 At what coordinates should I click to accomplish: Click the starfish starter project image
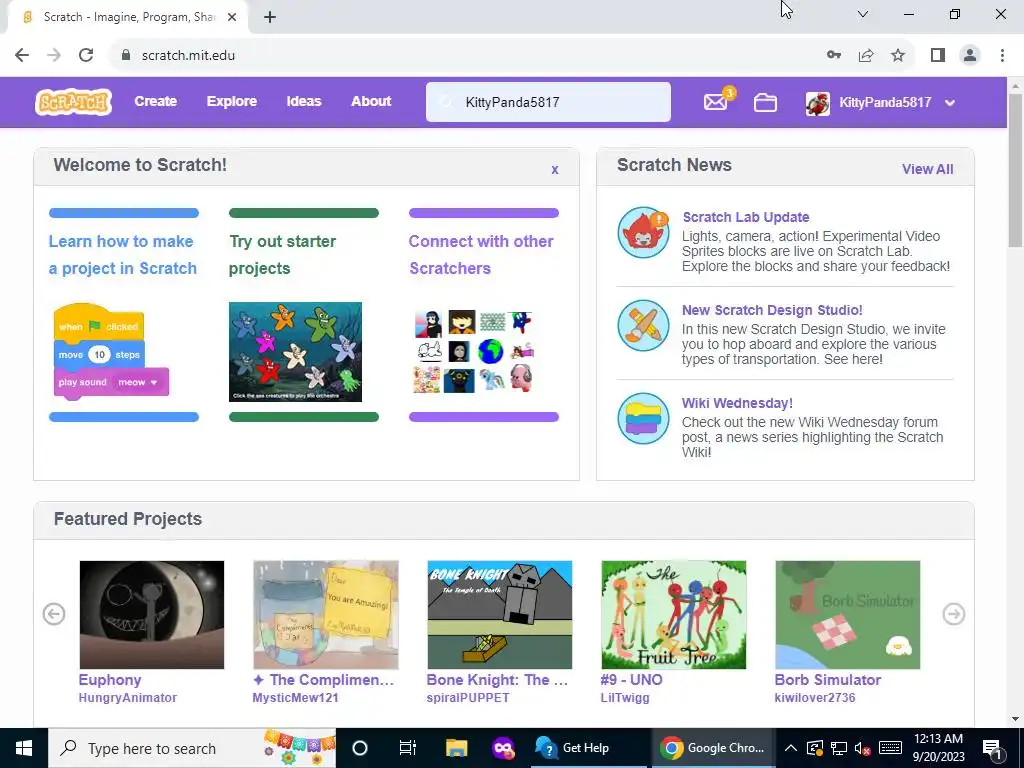point(295,352)
